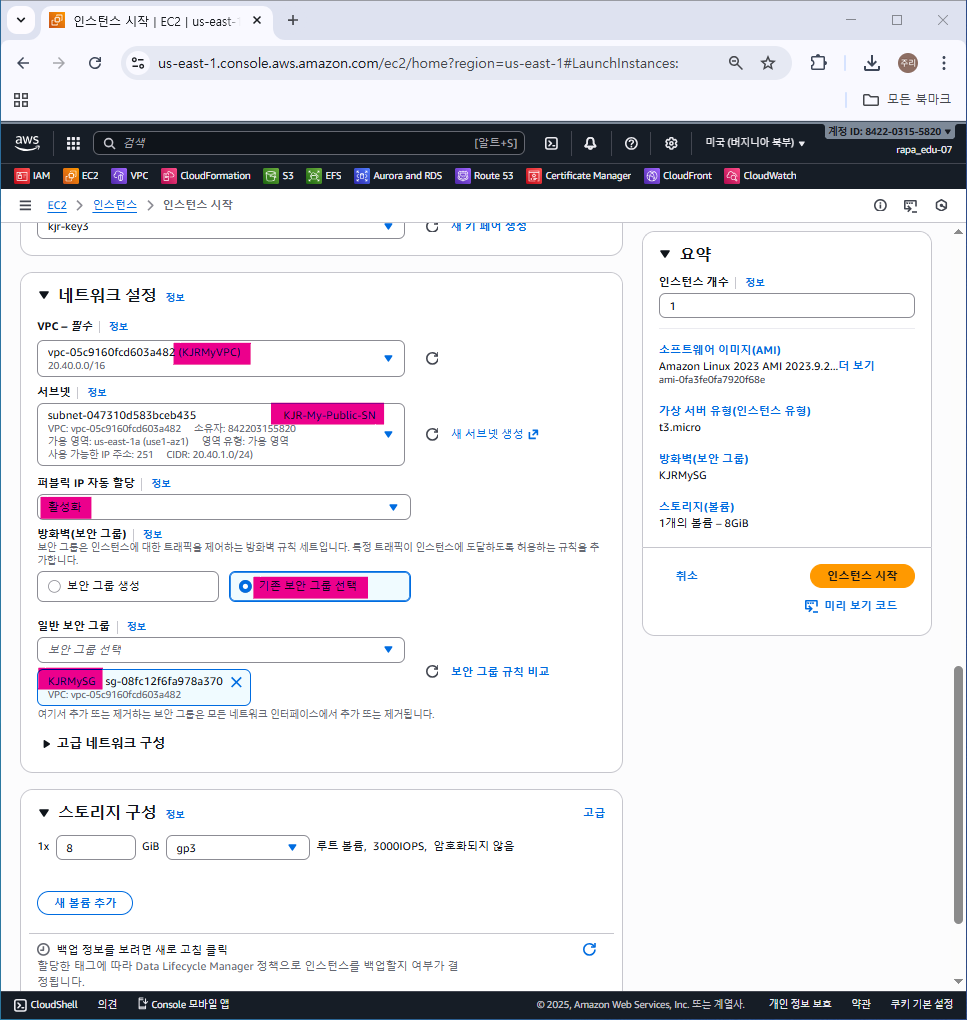Open storage '고급' link
This screenshot has width=967, height=1020.
594,812
